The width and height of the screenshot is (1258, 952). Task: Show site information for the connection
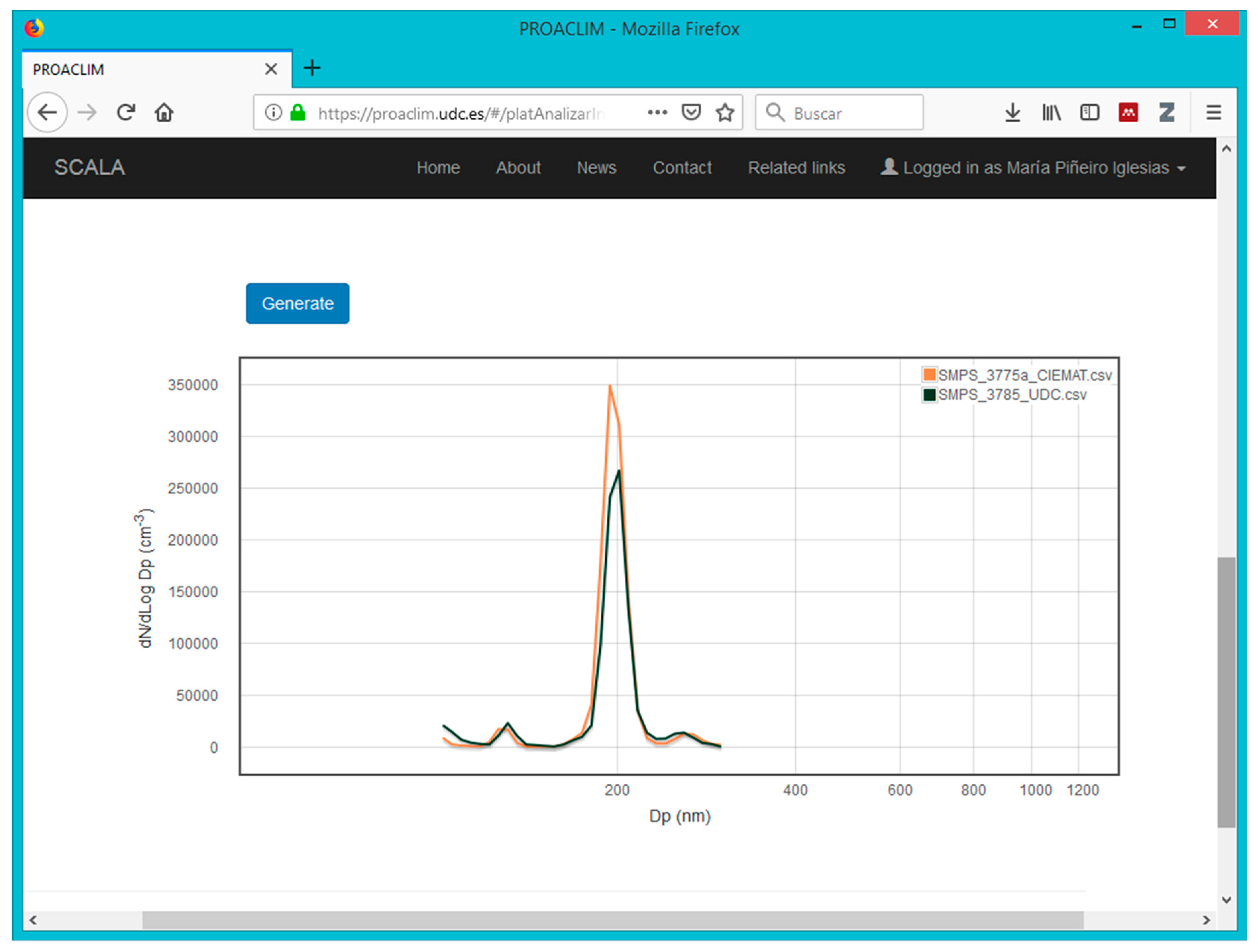coord(273,113)
